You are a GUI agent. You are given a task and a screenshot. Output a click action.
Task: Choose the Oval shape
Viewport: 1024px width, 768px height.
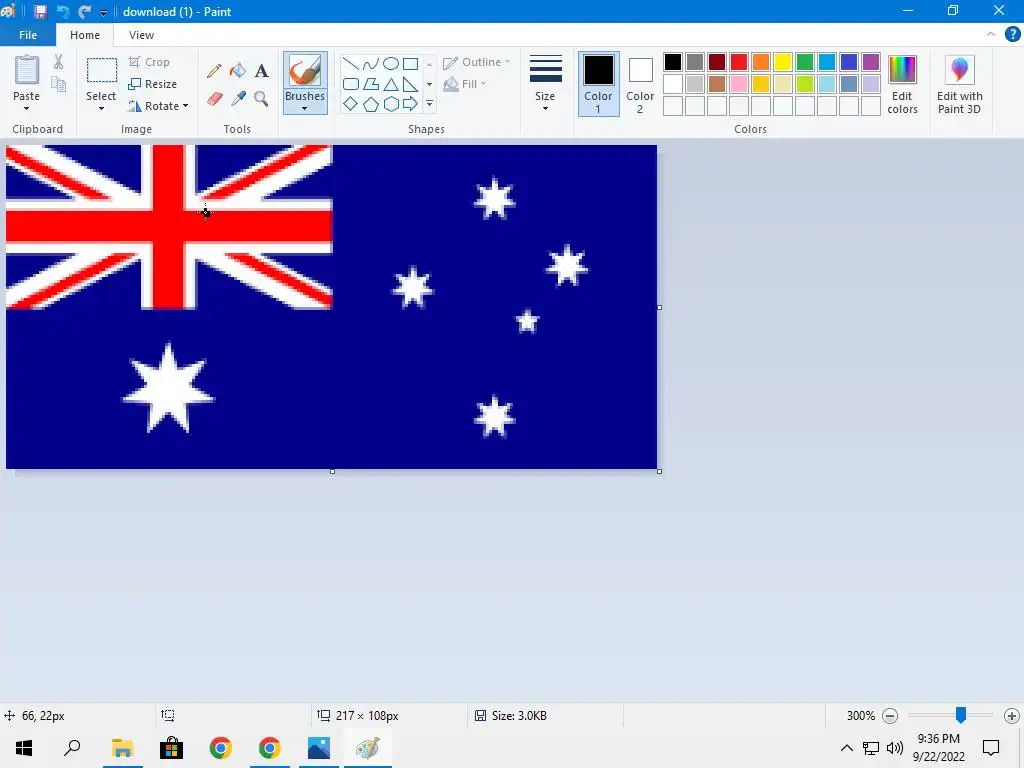[x=391, y=64]
